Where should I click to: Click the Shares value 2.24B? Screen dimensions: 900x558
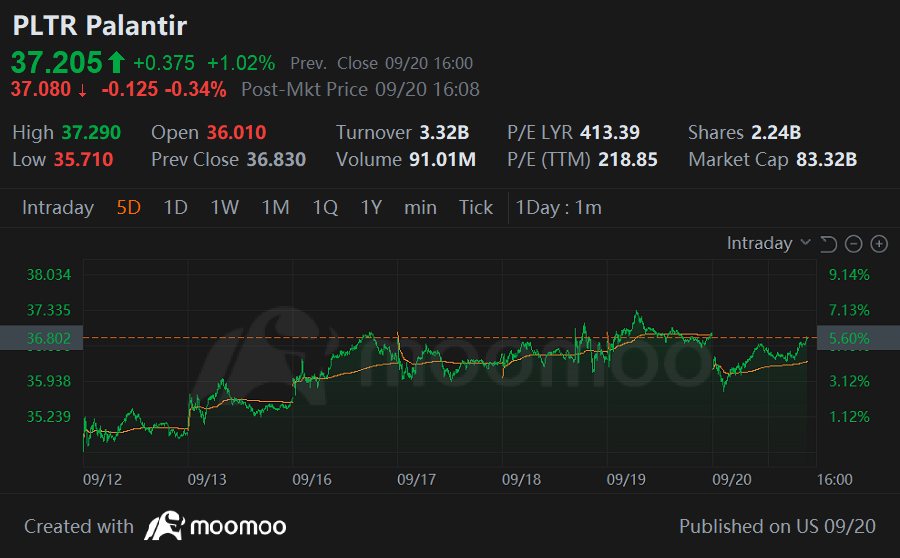click(776, 133)
